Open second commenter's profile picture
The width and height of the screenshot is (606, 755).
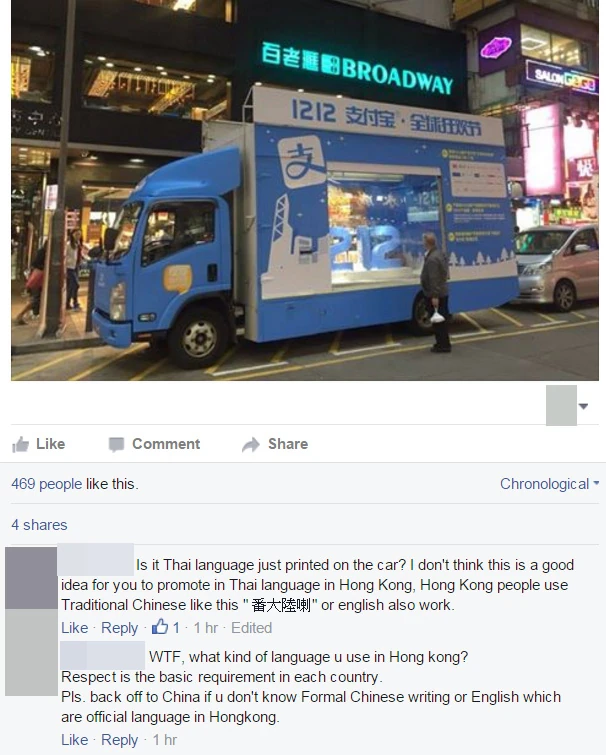coord(31,652)
